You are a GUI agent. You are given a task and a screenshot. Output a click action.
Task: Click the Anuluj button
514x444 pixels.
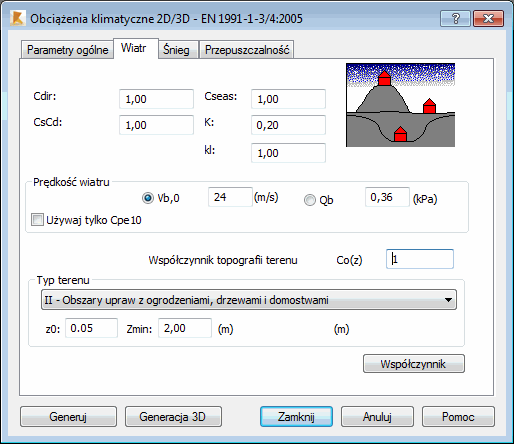point(377,417)
